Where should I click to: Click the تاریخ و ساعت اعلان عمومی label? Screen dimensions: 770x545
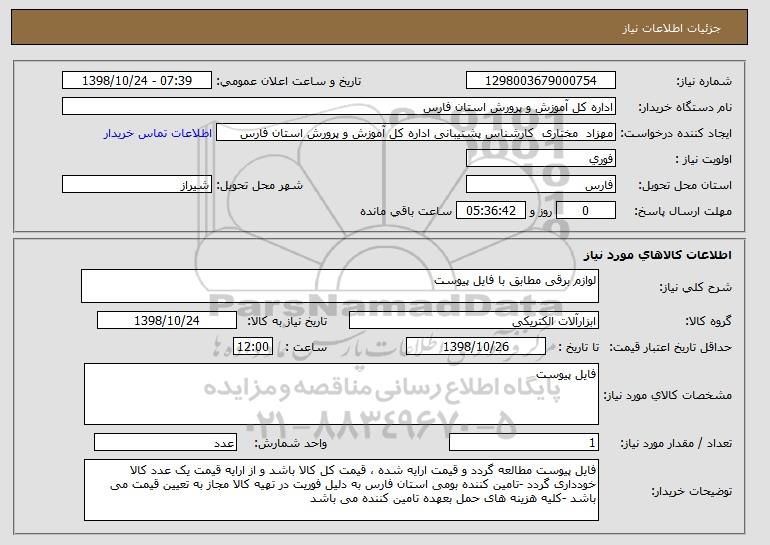tap(289, 81)
